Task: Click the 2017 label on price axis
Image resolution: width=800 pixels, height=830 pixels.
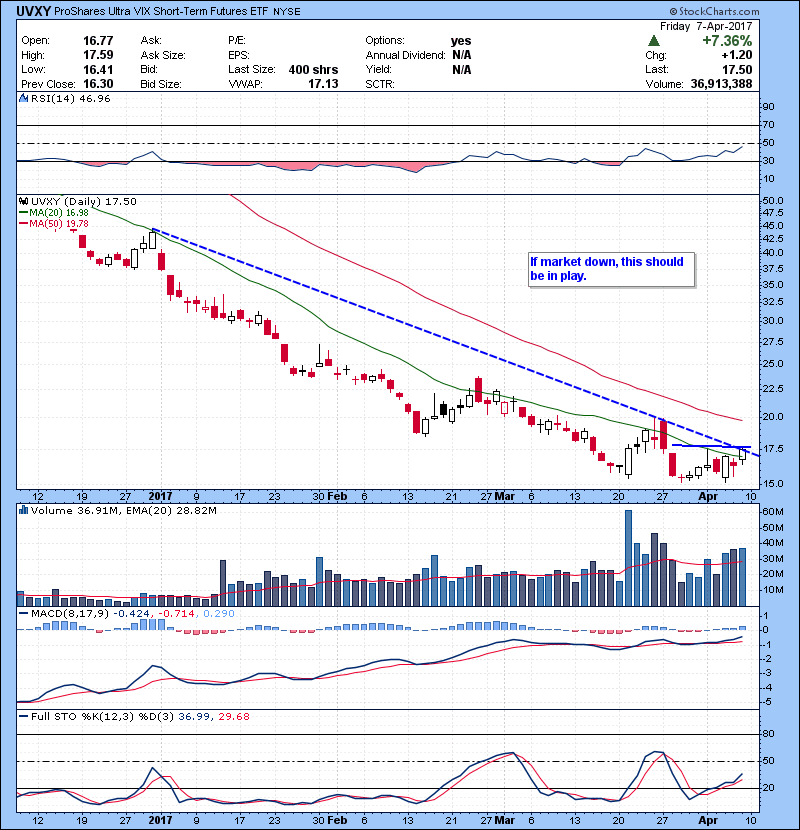Action: tap(160, 496)
